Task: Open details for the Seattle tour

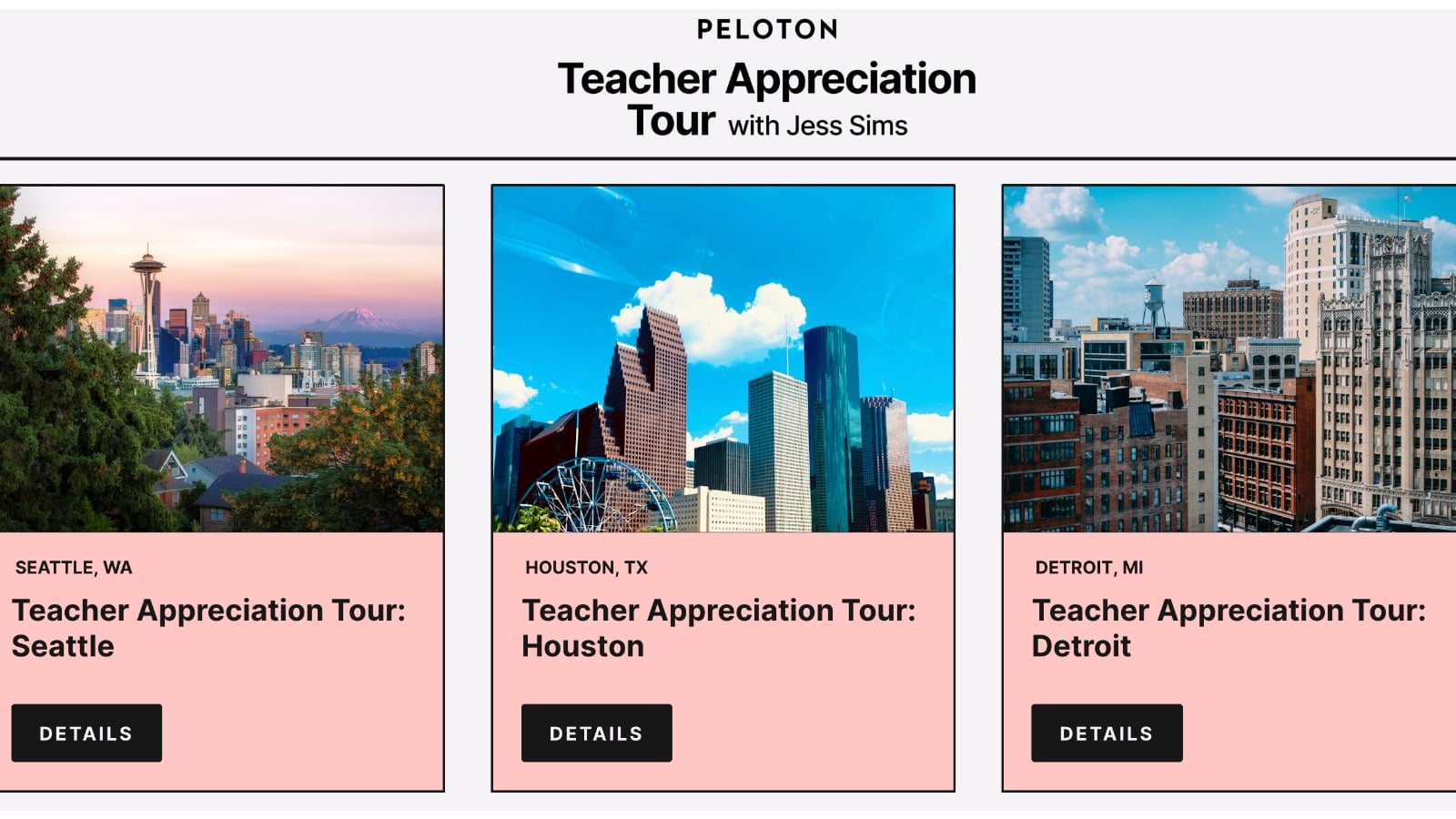Action: click(86, 733)
